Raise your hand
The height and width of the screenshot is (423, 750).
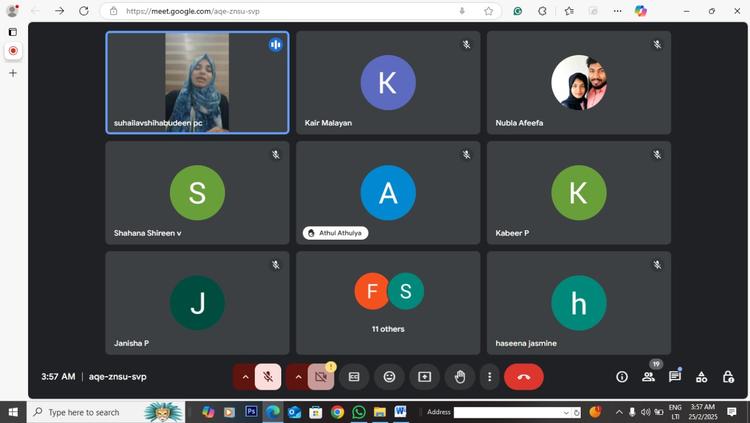pos(460,377)
